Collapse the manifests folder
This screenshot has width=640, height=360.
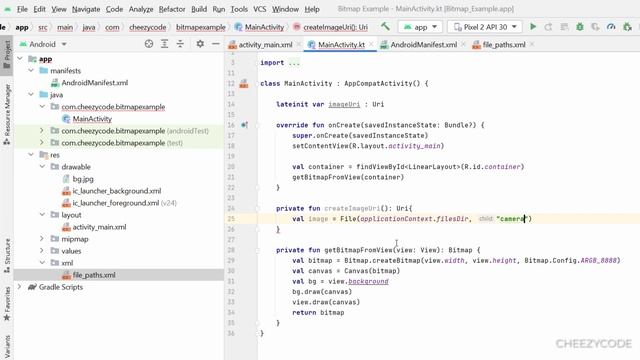31,71
